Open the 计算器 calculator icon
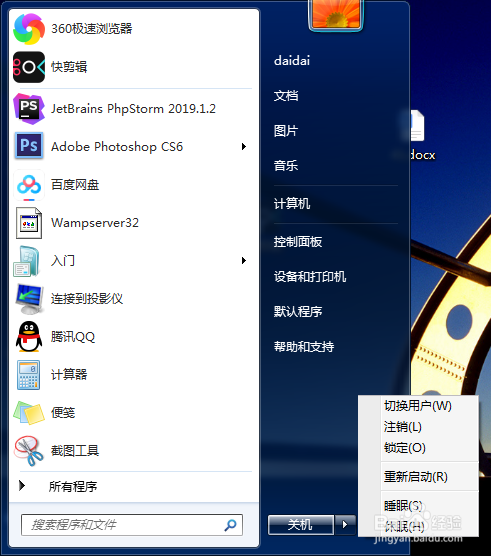Image resolution: width=491 pixels, height=556 pixels. coord(29,375)
